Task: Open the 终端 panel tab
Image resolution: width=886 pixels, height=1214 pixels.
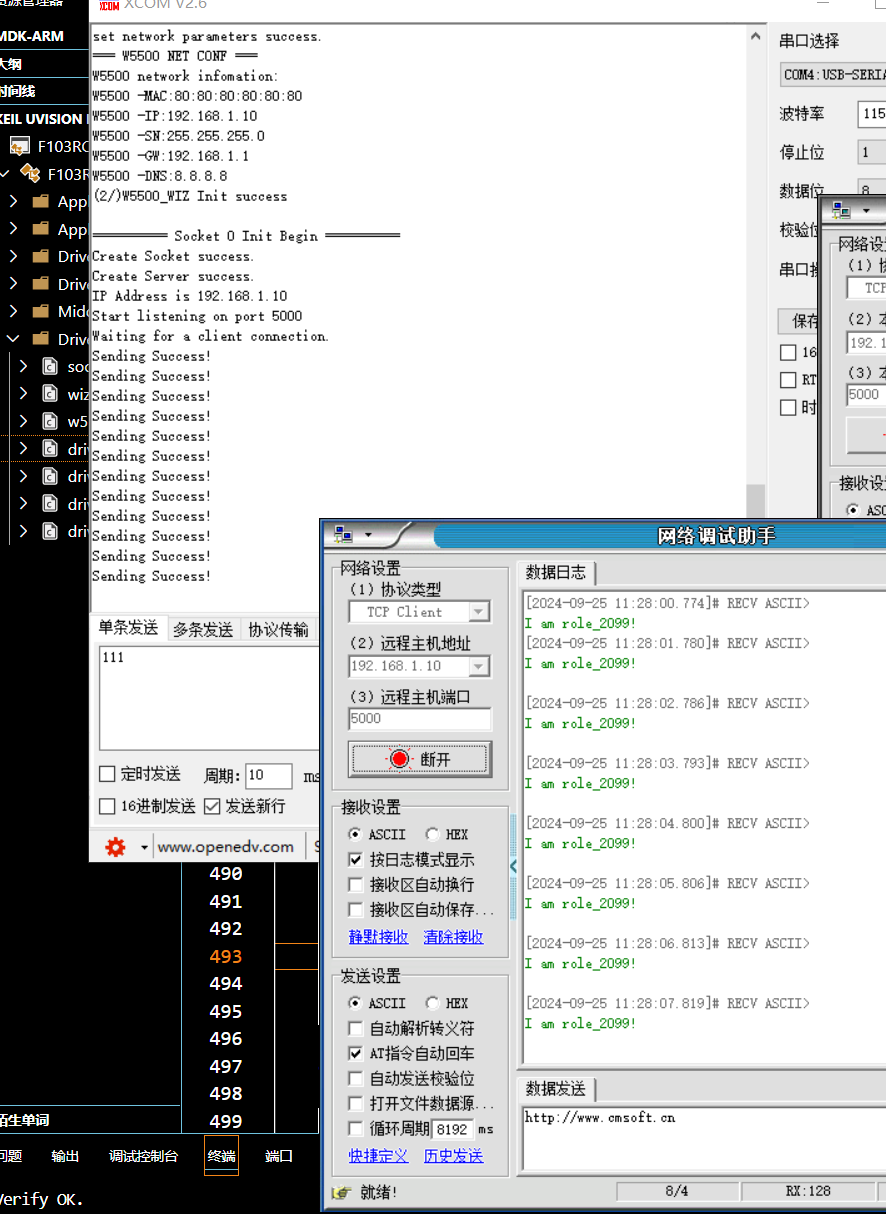Action: click(222, 1156)
